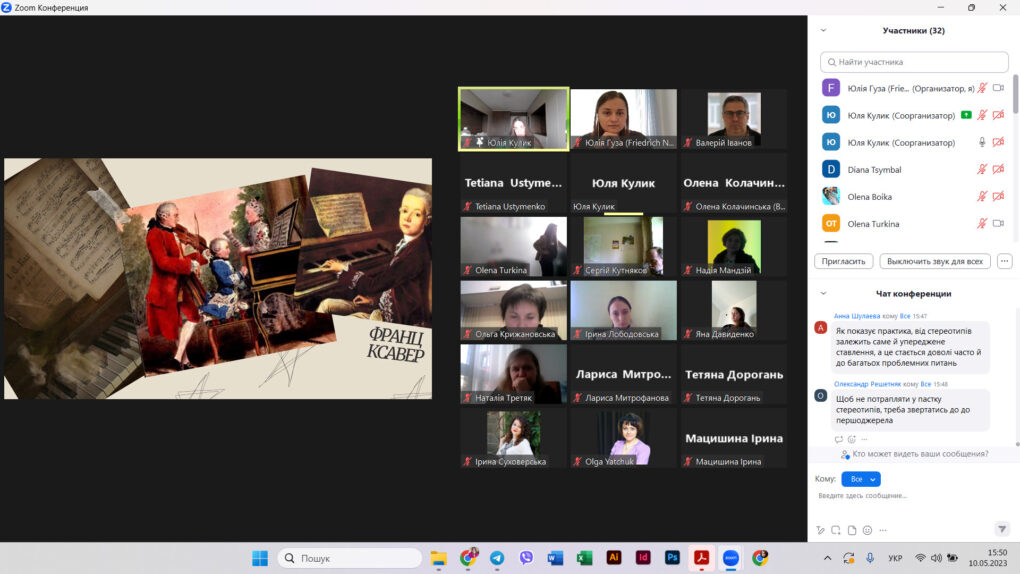Image resolution: width=1020 pixels, height=574 pixels.
Task: Open more options under Олександр Решетняк's message
Action: [864, 439]
